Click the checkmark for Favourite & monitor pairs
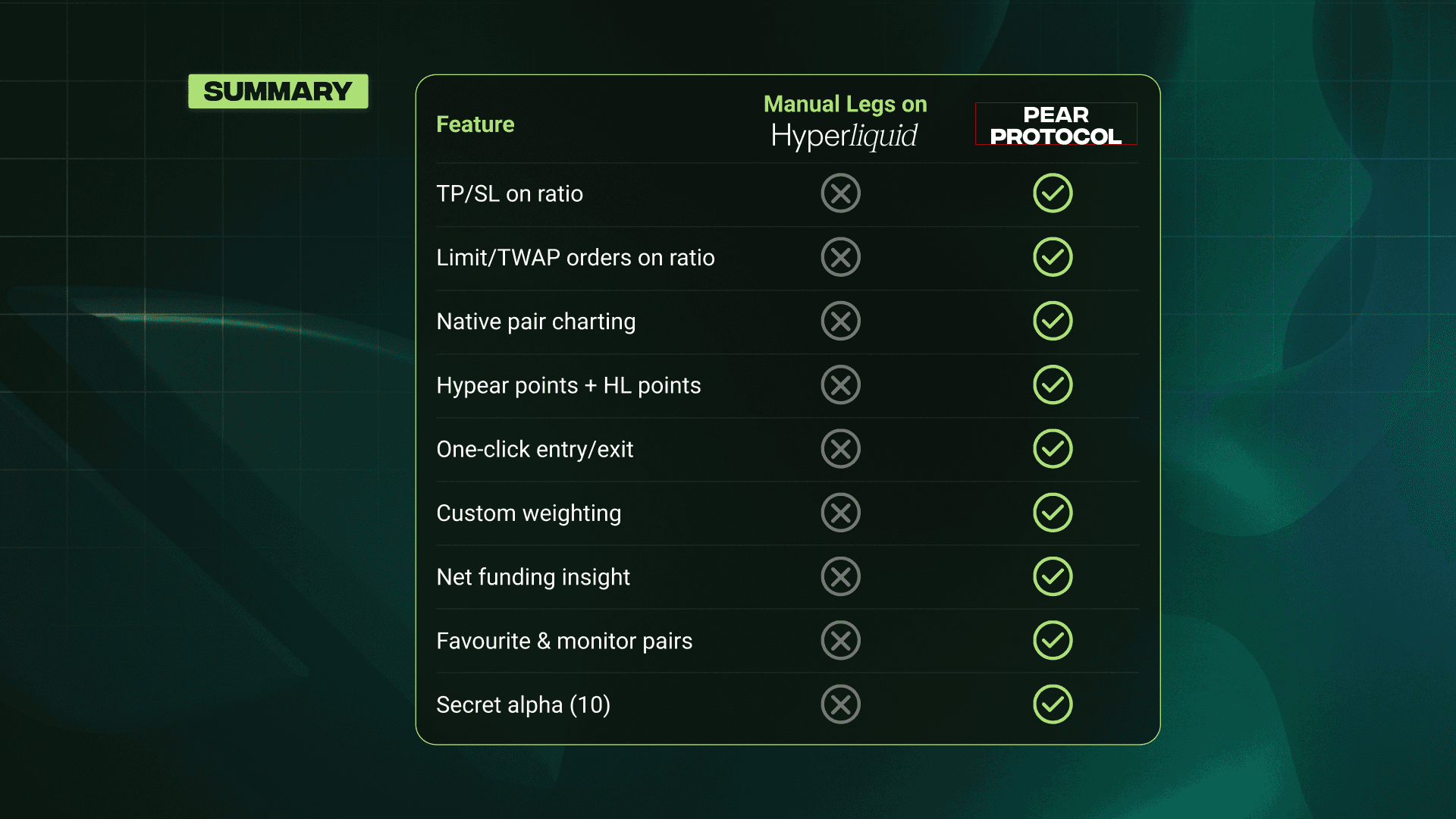Screen dimensions: 1456x819 (1053, 641)
